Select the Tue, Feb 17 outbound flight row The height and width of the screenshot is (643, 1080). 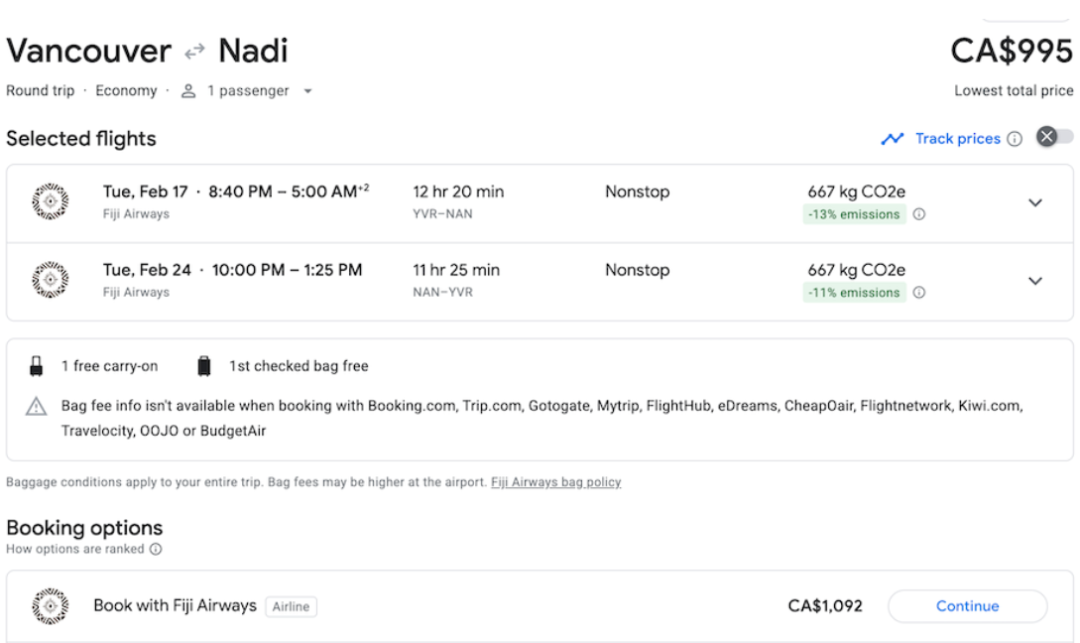[x=500, y=203]
